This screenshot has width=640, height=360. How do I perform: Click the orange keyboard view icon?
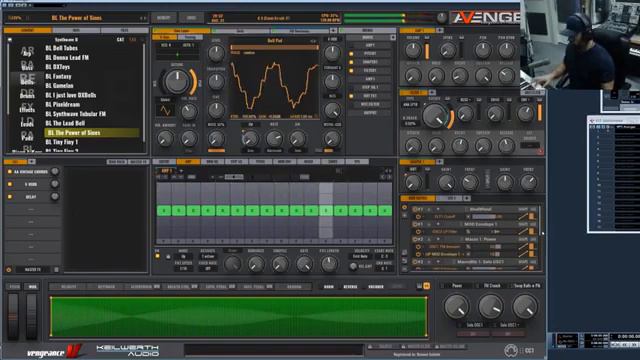tap(427, 286)
